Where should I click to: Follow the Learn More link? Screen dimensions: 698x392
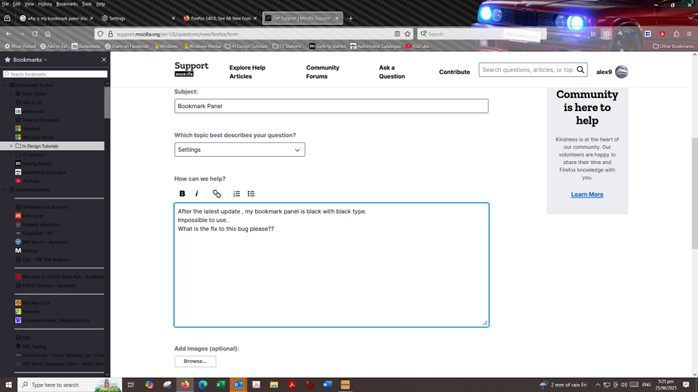587,194
